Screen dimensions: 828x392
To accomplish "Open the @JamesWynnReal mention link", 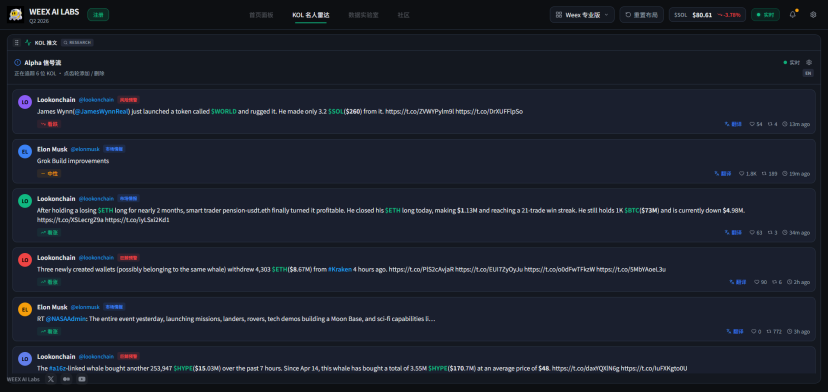I will point(101,111).
